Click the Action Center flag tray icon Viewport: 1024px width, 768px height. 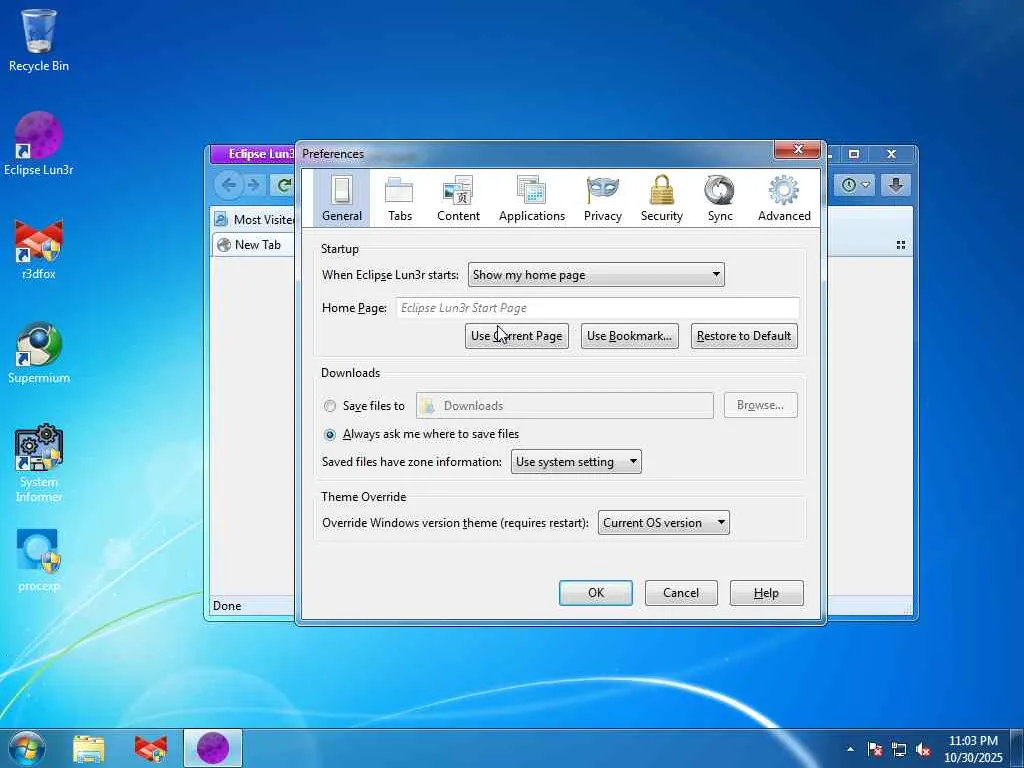[874, 749]
